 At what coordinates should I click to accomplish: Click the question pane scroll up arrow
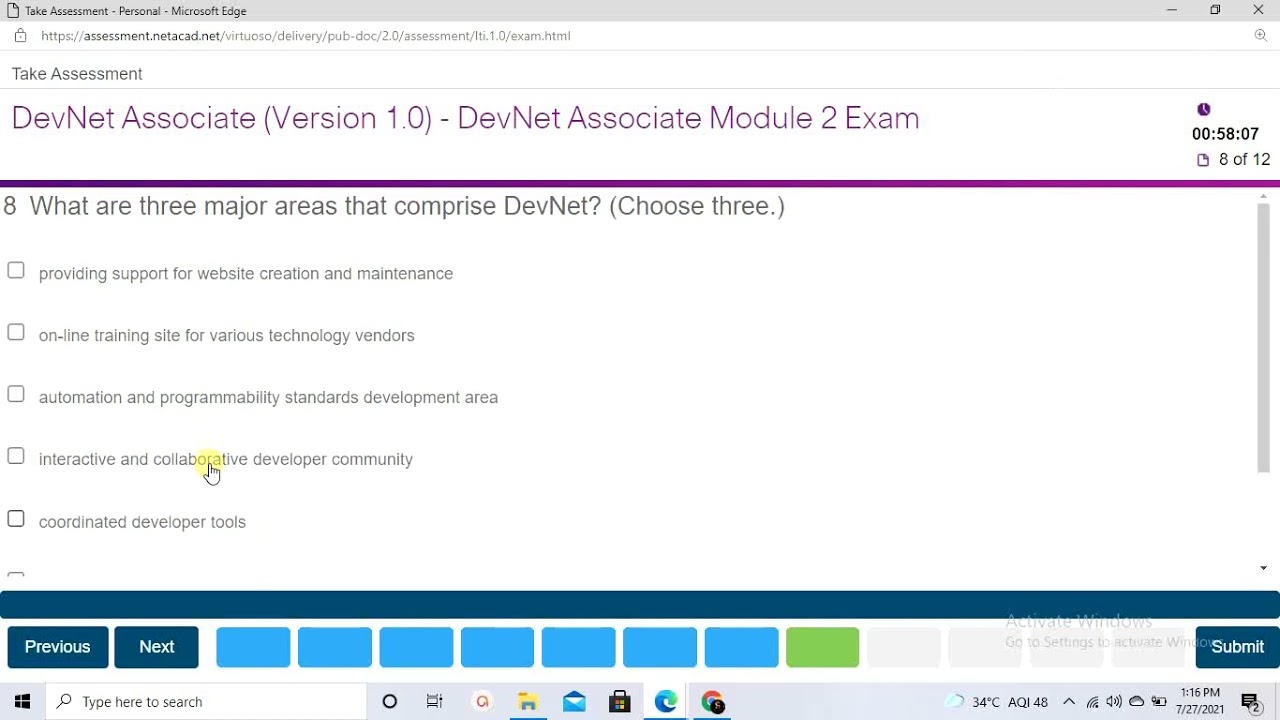[x=1264, y=196]
